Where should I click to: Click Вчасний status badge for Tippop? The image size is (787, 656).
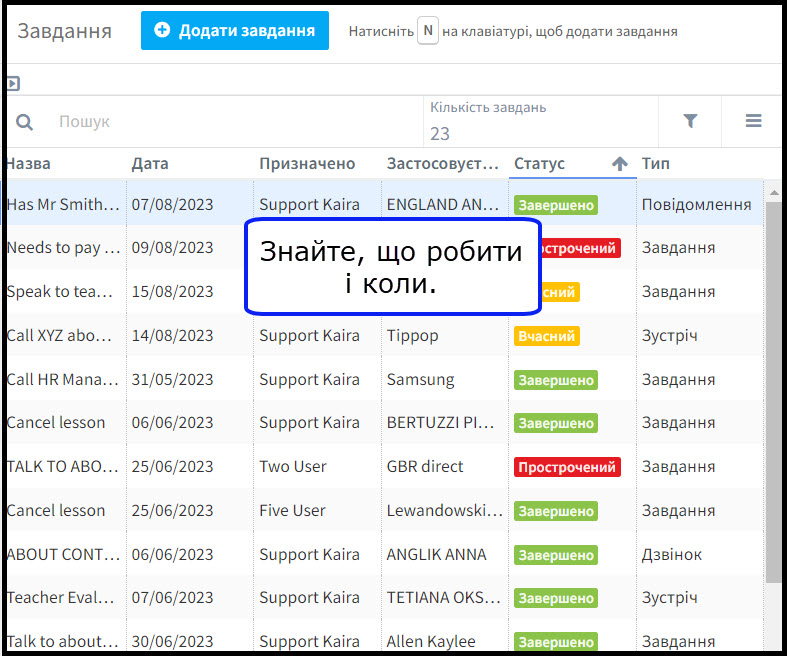546,336
